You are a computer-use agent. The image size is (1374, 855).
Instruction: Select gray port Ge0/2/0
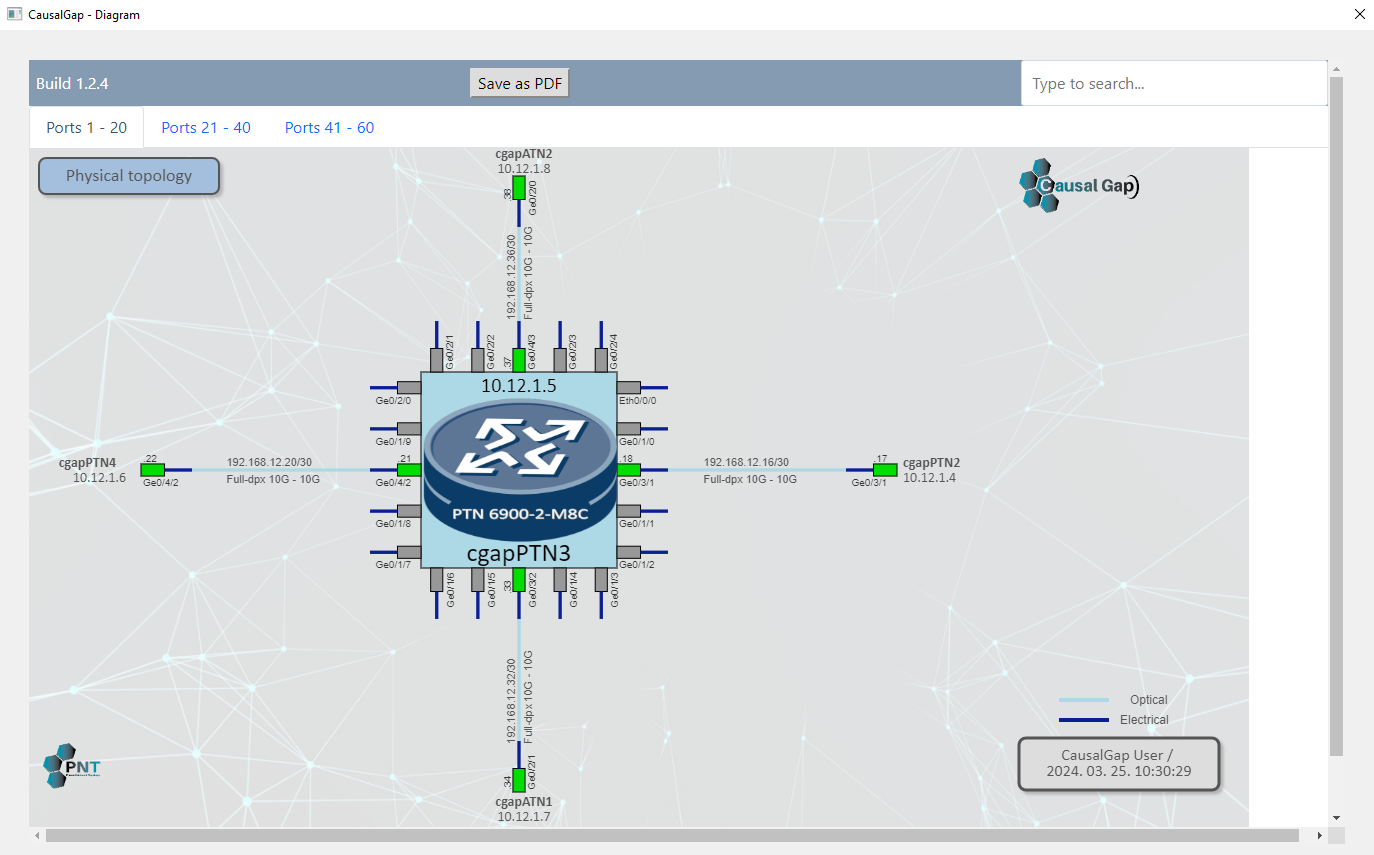click(409, 387)
